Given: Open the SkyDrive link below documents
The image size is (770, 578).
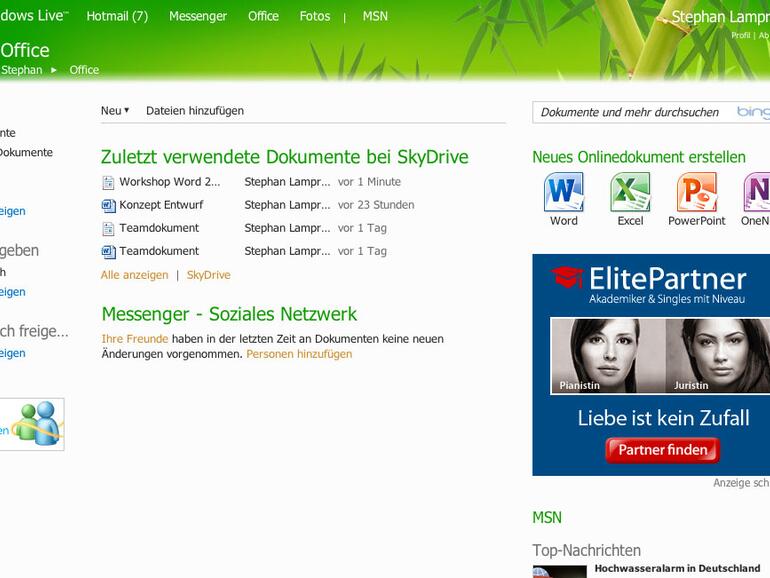Looking at the screenshot, I should click(208, 275).
